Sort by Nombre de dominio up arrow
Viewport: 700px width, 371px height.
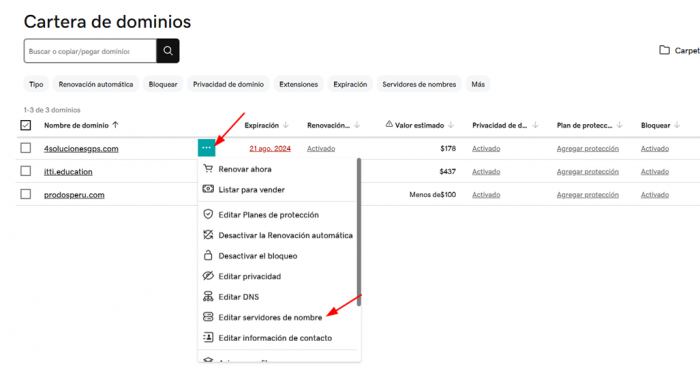click(116, 125)
